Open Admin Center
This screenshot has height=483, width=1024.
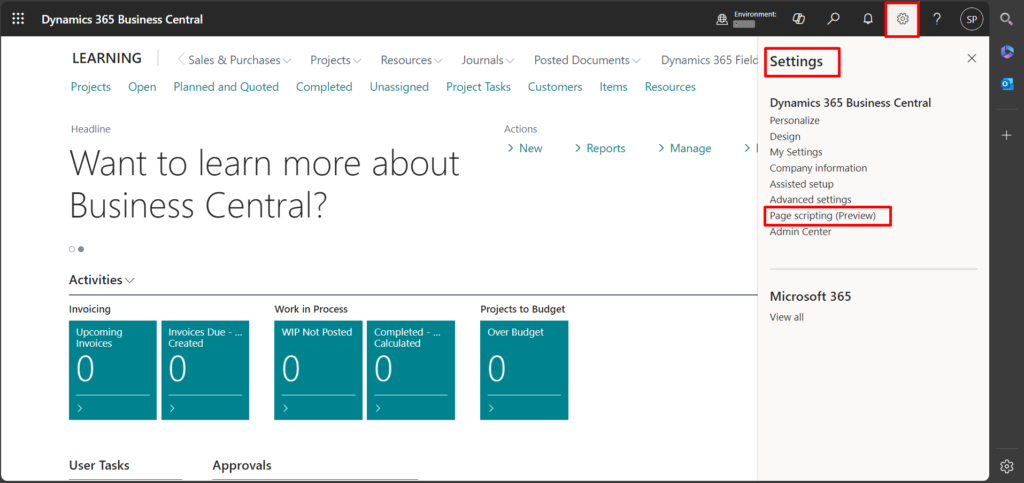[x=800, y=232]
